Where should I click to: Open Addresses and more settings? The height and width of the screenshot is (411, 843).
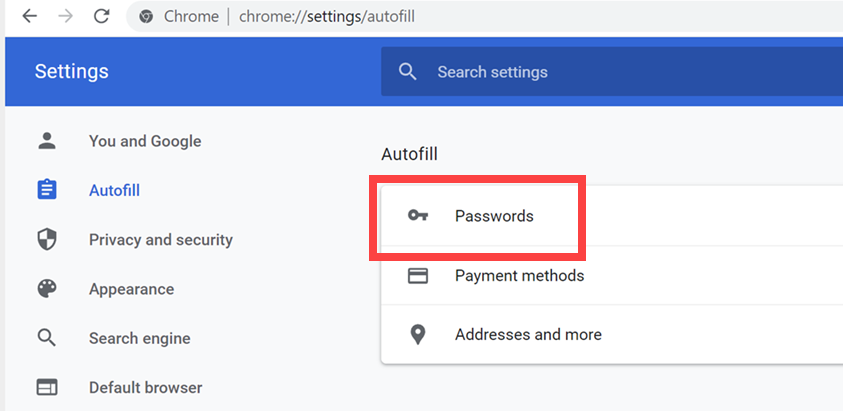(528, 335)
